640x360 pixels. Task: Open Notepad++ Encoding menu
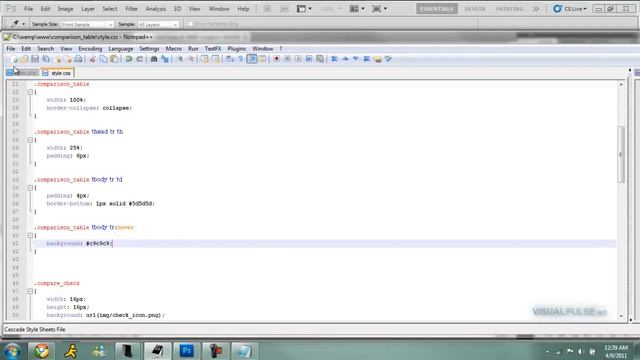[90, 49]
